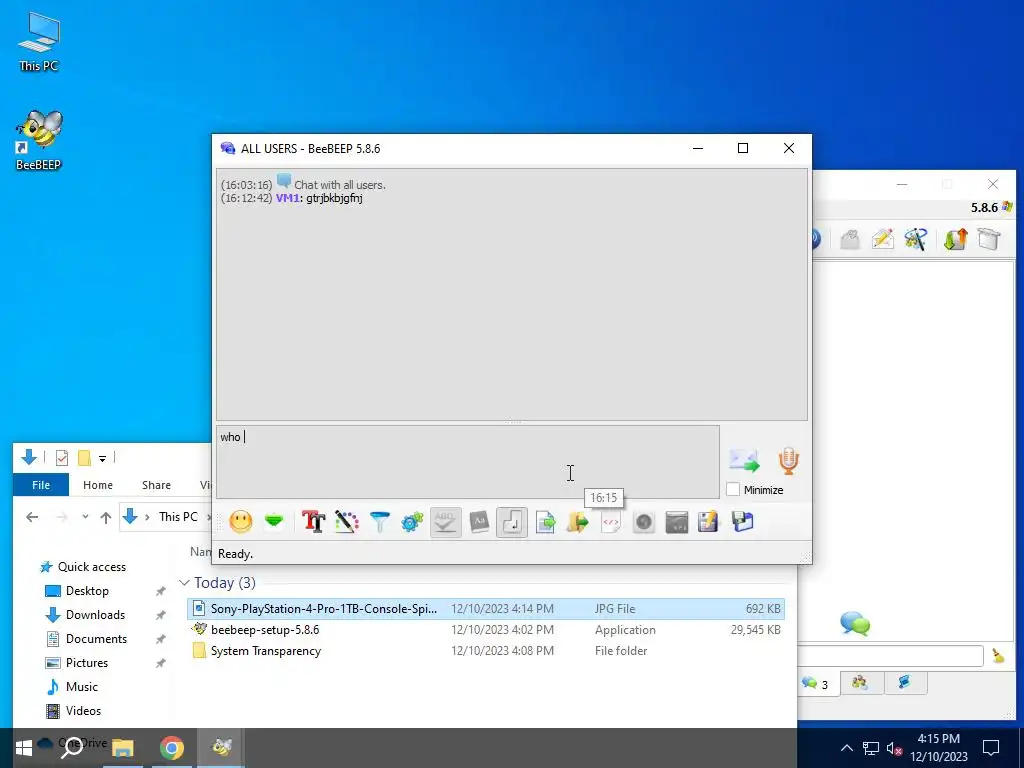Click the document with green arrow icon
This screenshot has height=768, width=1024.
[x=545, y=522]
